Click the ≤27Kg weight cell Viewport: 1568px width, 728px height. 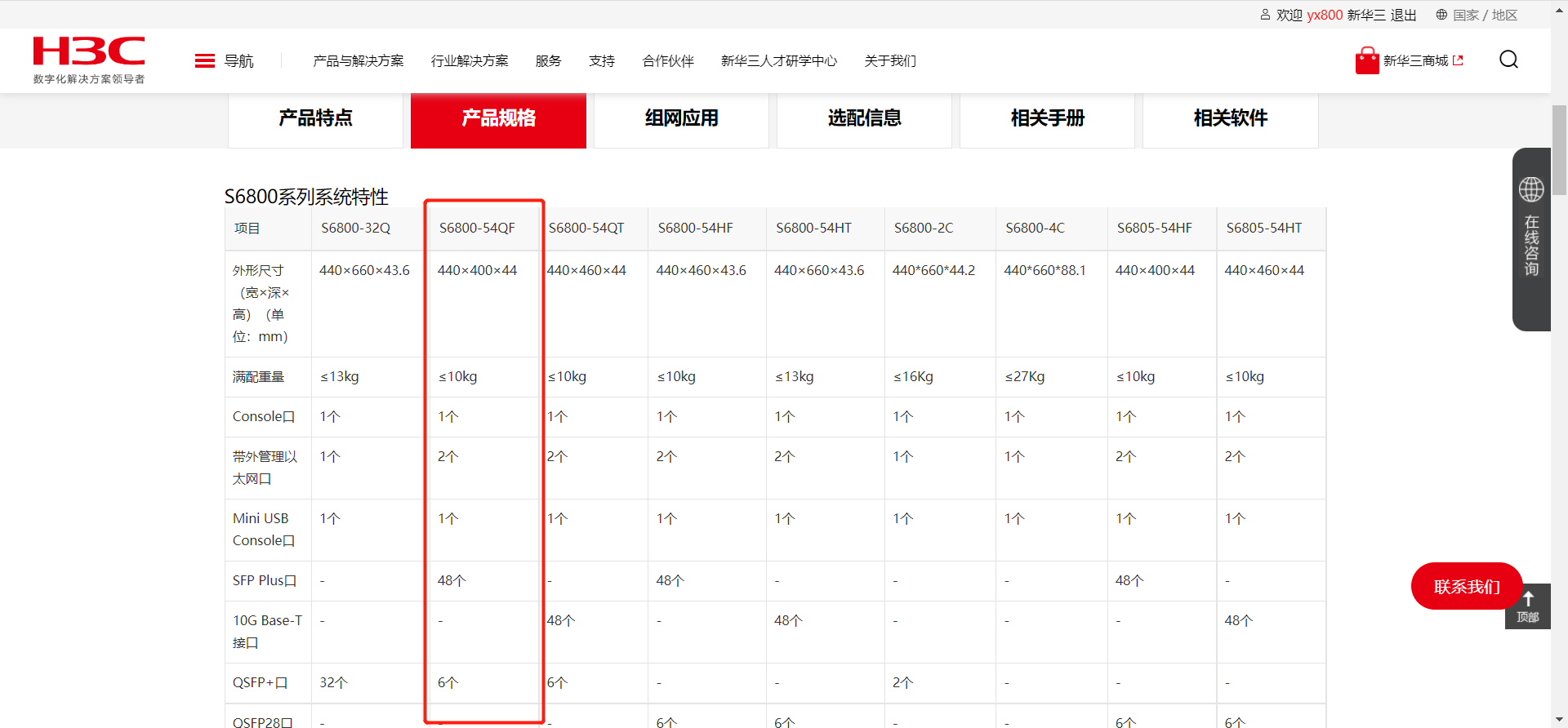[x=1024, y=377]
